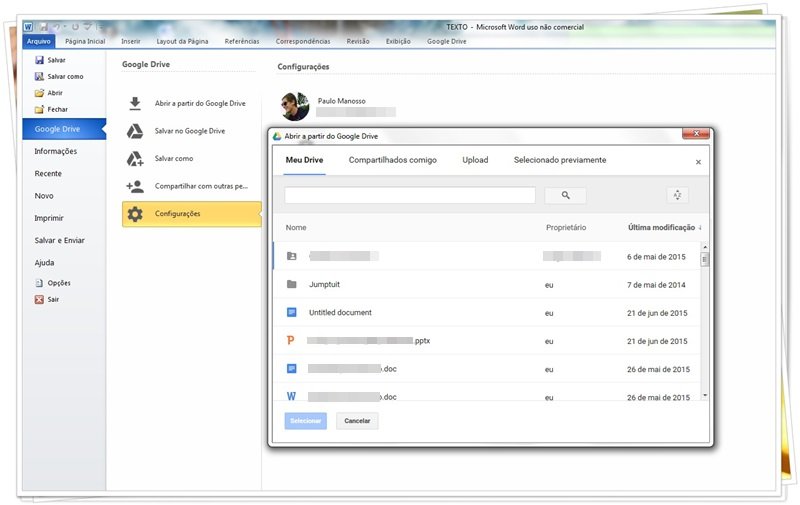Click the Salvar disk icon
This screenshot has height=505, width=800.
pyautogui.click(x=39, y=60)
